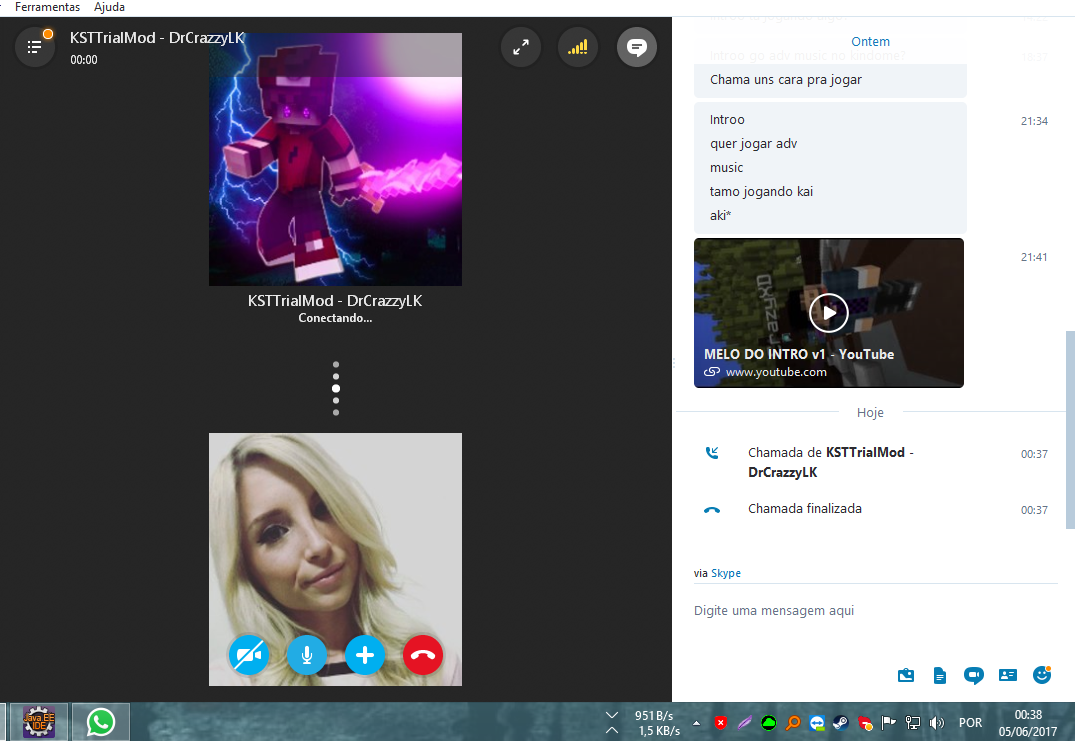Click the 'Chama uns cara pra jogar' message
The height and width of the screenshot is (741, 1075).
[x=786, y=80]
